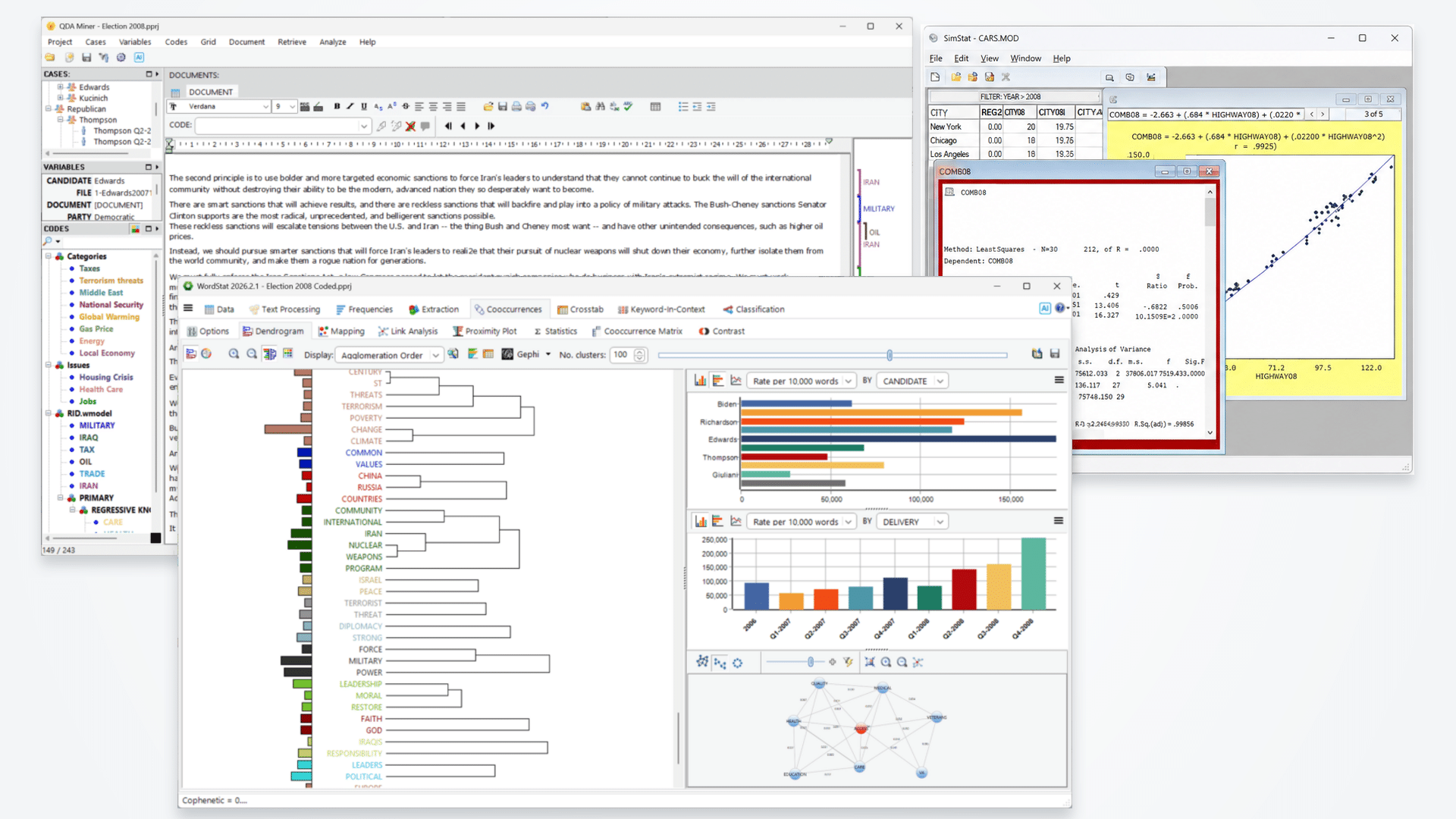Select the Terrorism threats code

[111, 281]
